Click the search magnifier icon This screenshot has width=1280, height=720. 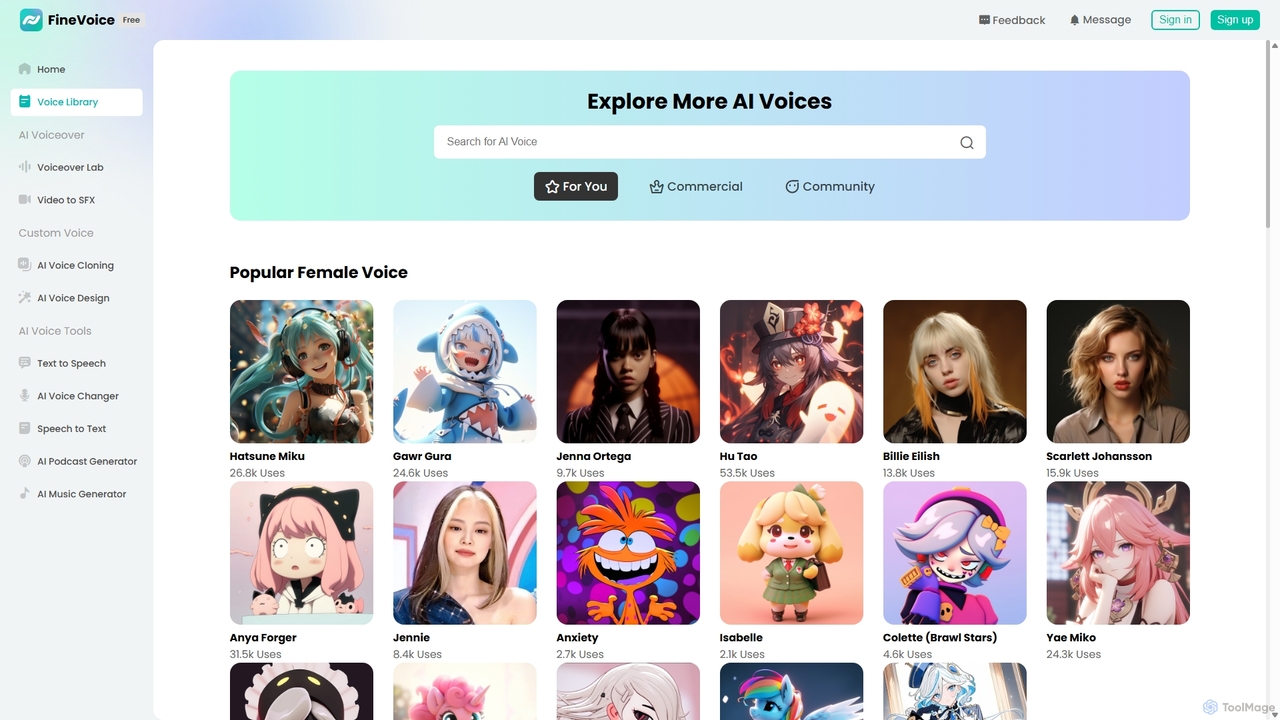(x=967, y=142)
